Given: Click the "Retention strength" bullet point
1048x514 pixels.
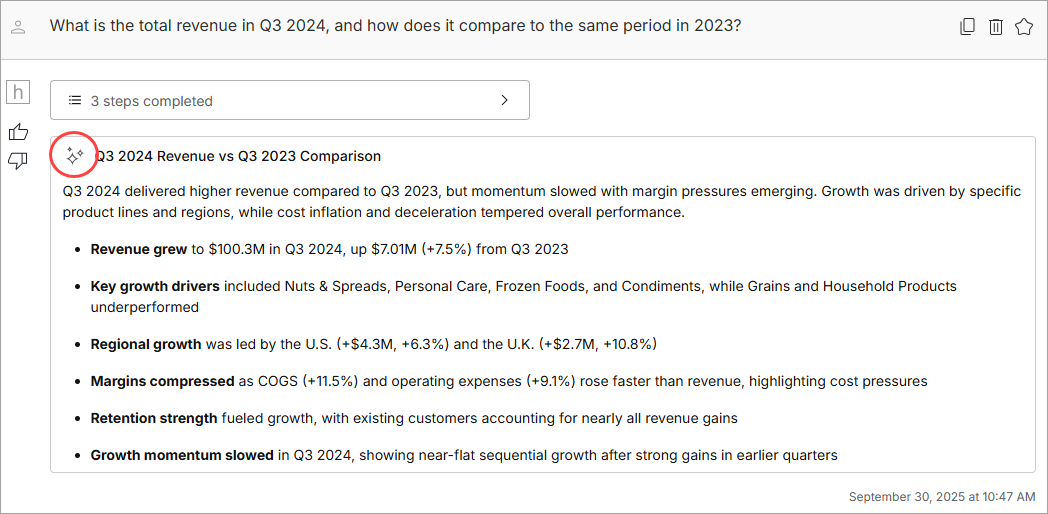Looking at the screenshot, I should pyautogui.click(x=414, y=418).
